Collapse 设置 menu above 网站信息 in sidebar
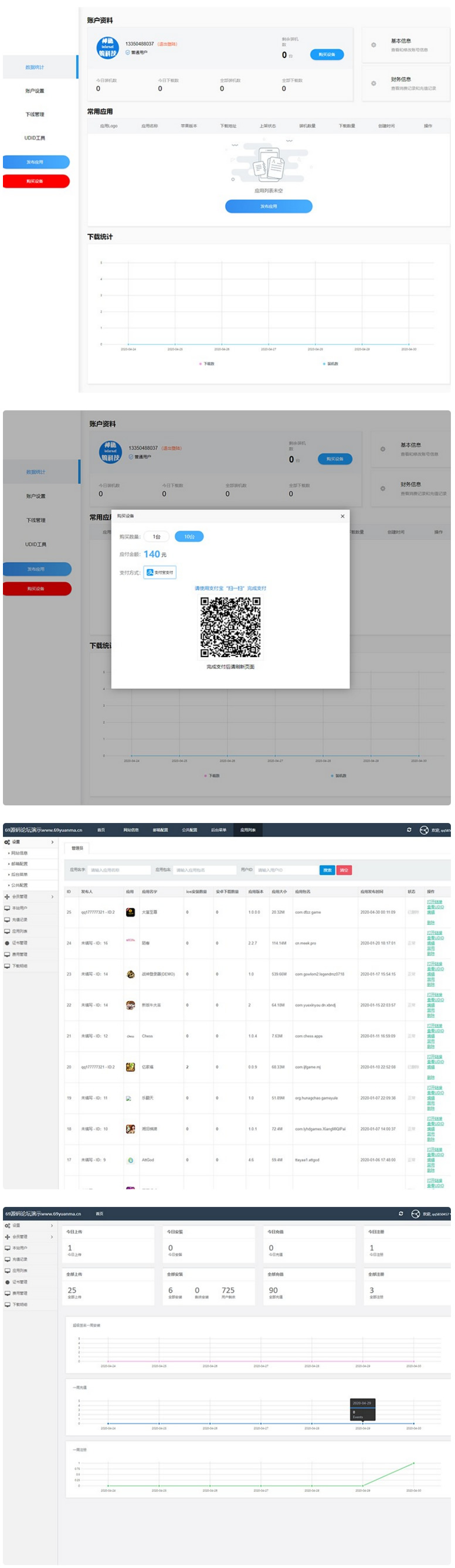 click(x=52, y=842)
